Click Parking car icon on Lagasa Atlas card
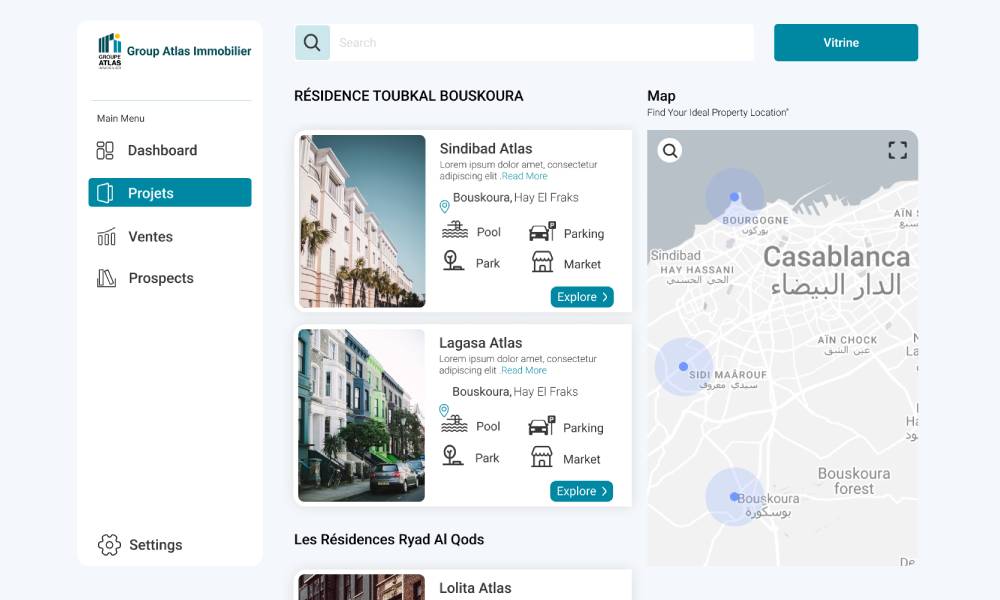Screen dimensions: 1000x600 point(542,426)
